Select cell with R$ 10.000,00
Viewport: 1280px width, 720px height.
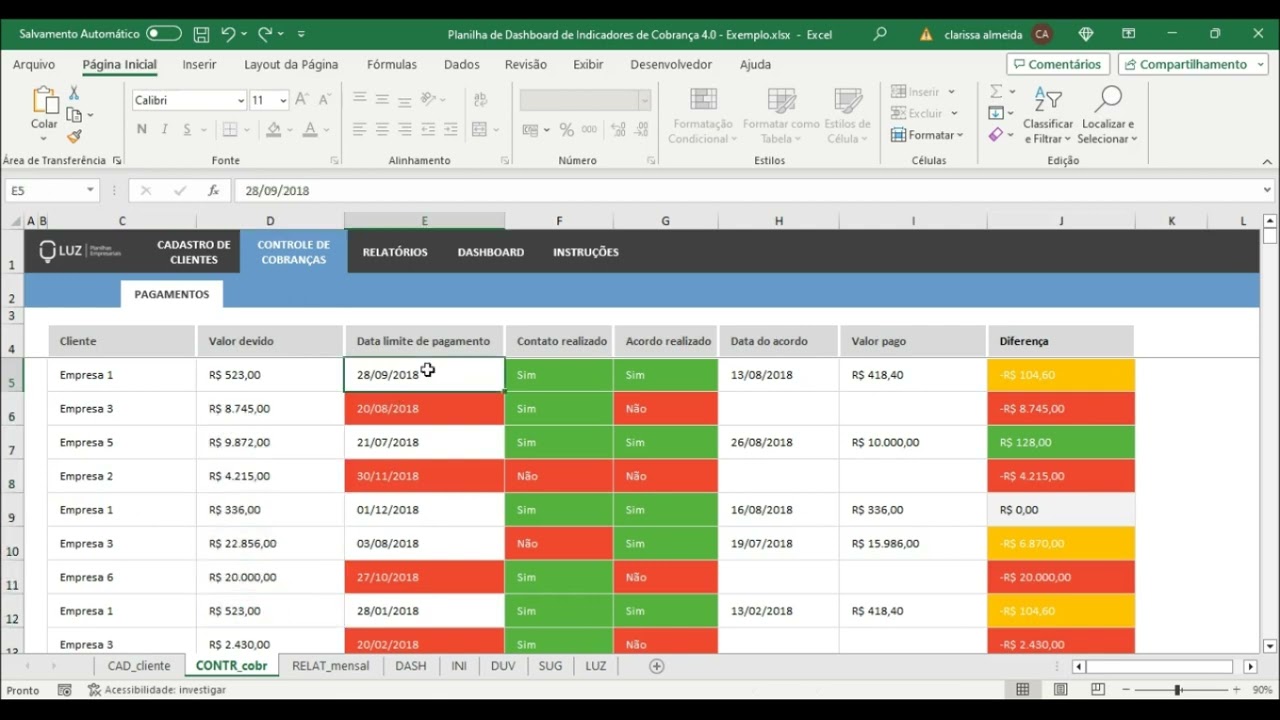(x=913, y=442)
